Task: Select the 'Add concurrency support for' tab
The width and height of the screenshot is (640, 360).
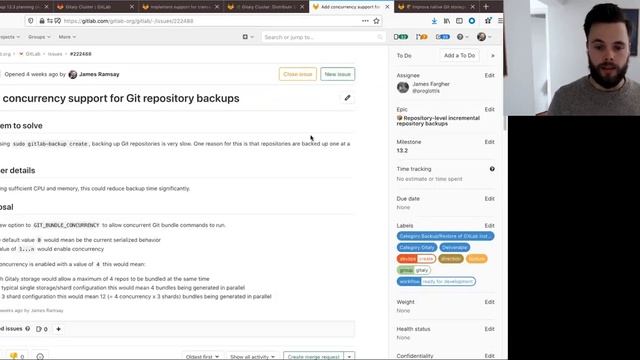Action: pos(350,7)
